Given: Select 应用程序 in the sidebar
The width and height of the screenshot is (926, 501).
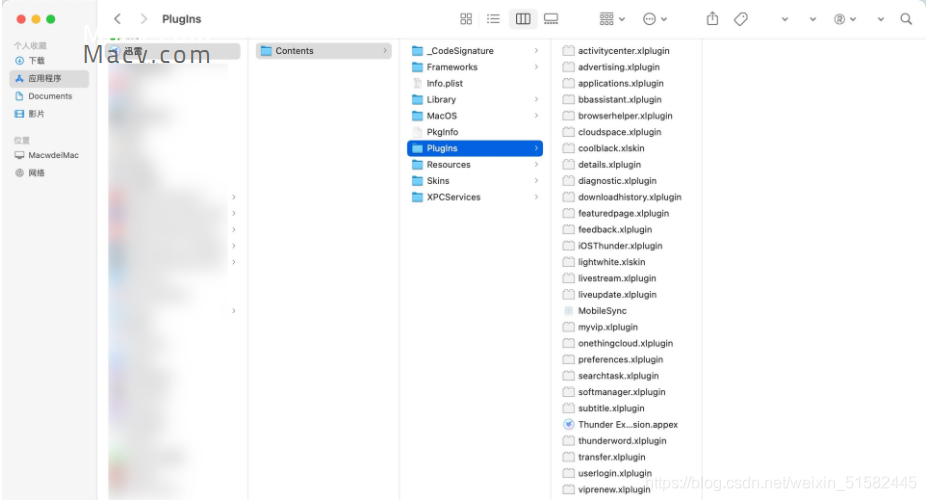Looking at the screenshot, I should tap(49, 78).
